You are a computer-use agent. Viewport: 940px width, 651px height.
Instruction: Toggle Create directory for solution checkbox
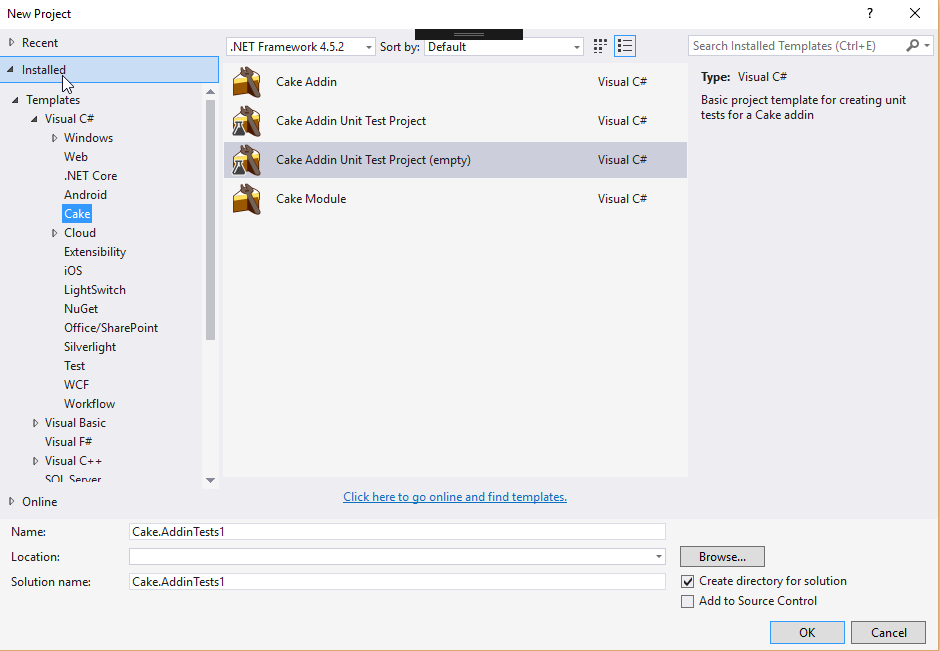point(688,581)
